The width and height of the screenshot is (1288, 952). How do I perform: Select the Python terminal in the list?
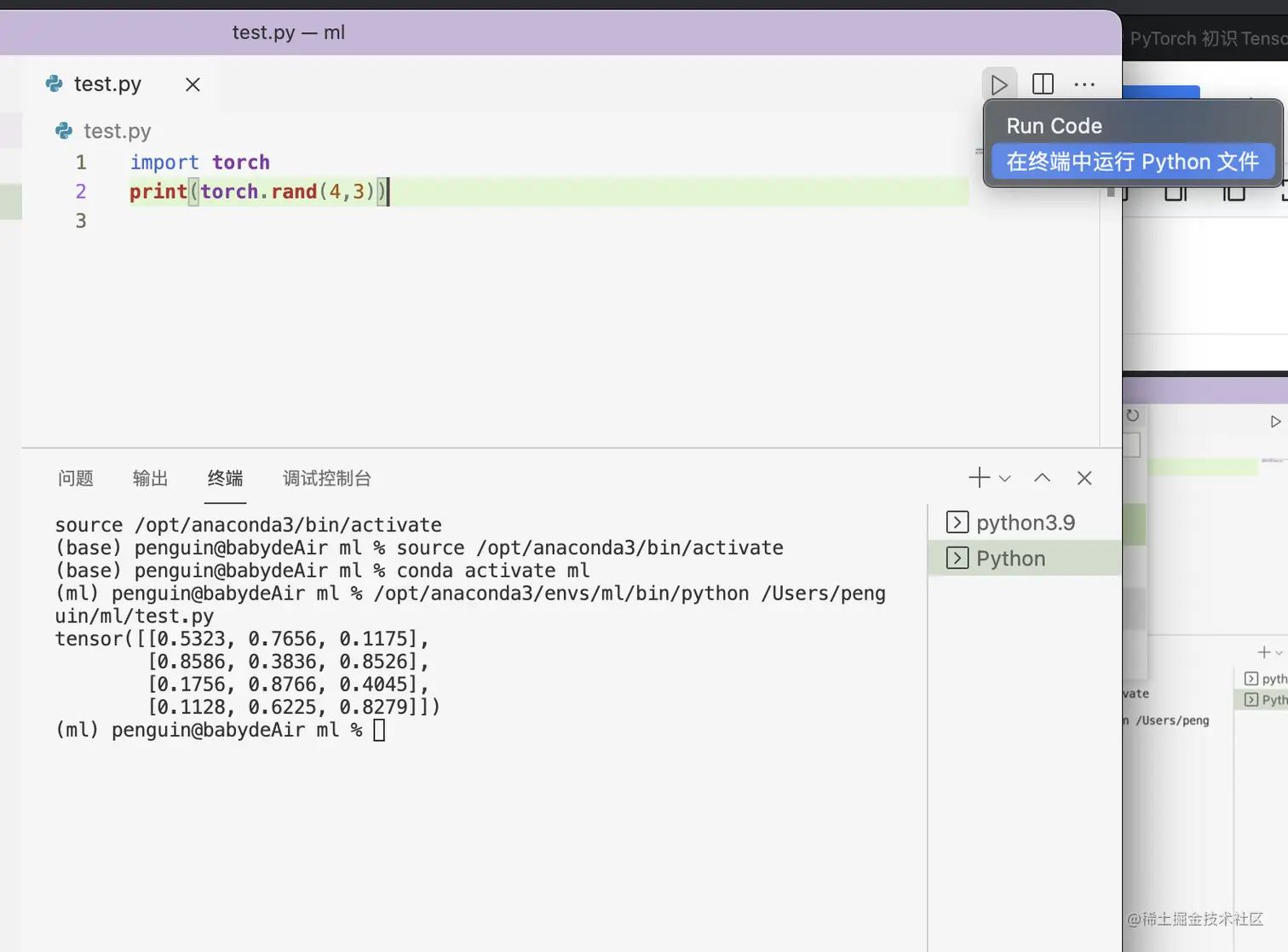(x=1024, y=558)
